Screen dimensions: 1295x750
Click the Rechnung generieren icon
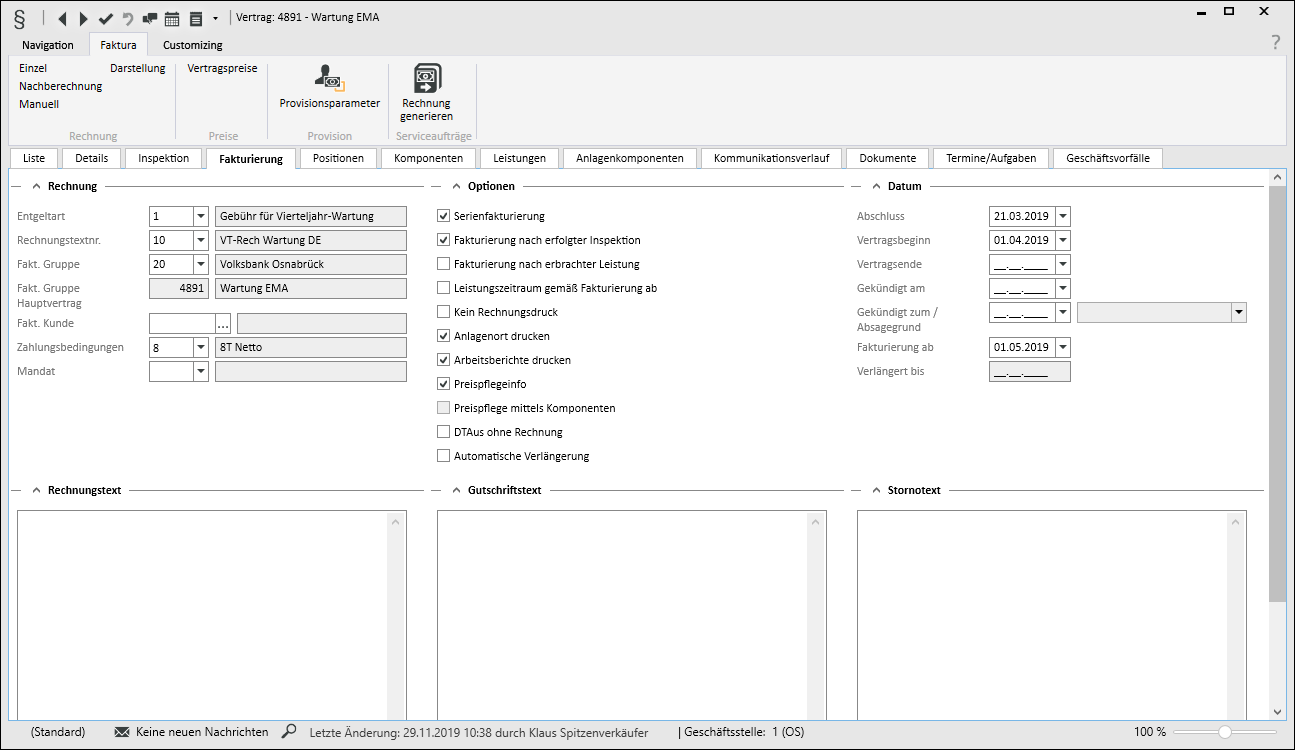pos(426,78)
